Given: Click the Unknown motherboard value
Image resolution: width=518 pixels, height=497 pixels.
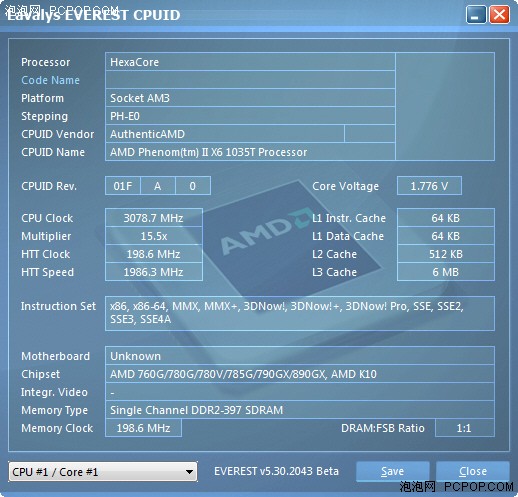Looking at the screenshot, I should pos(300,356).
